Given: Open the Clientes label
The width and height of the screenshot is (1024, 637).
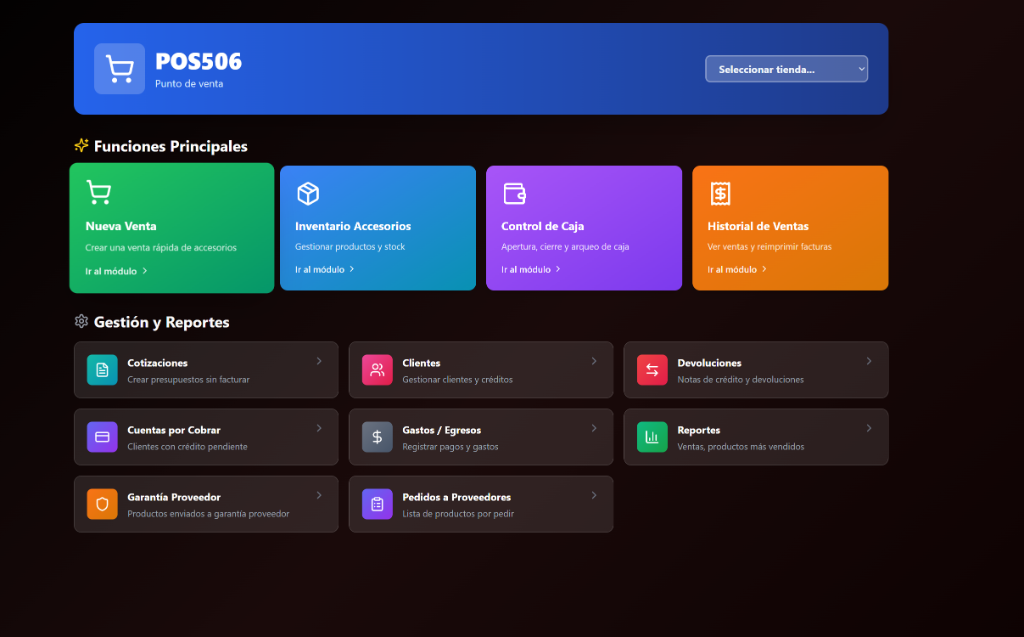Looking at the screenshot, I should coord(421,363).
